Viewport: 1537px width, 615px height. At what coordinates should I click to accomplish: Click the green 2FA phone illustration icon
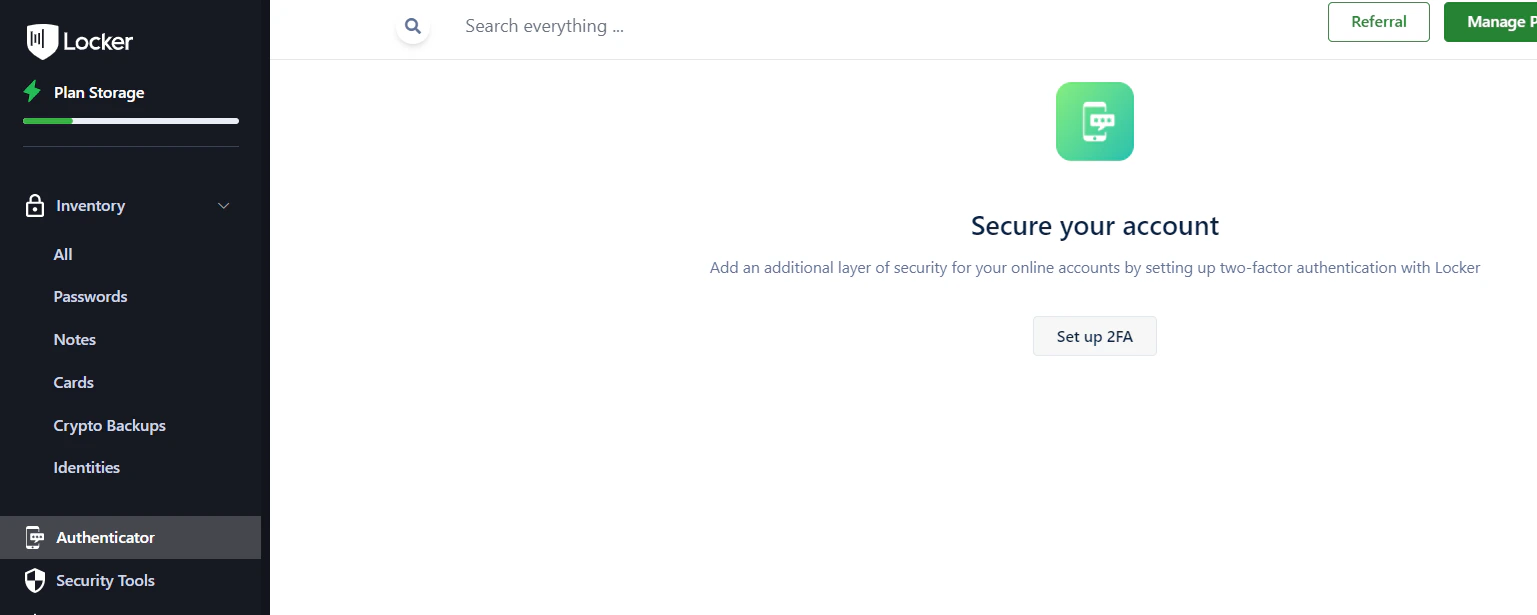click(x=1094, y=120)
